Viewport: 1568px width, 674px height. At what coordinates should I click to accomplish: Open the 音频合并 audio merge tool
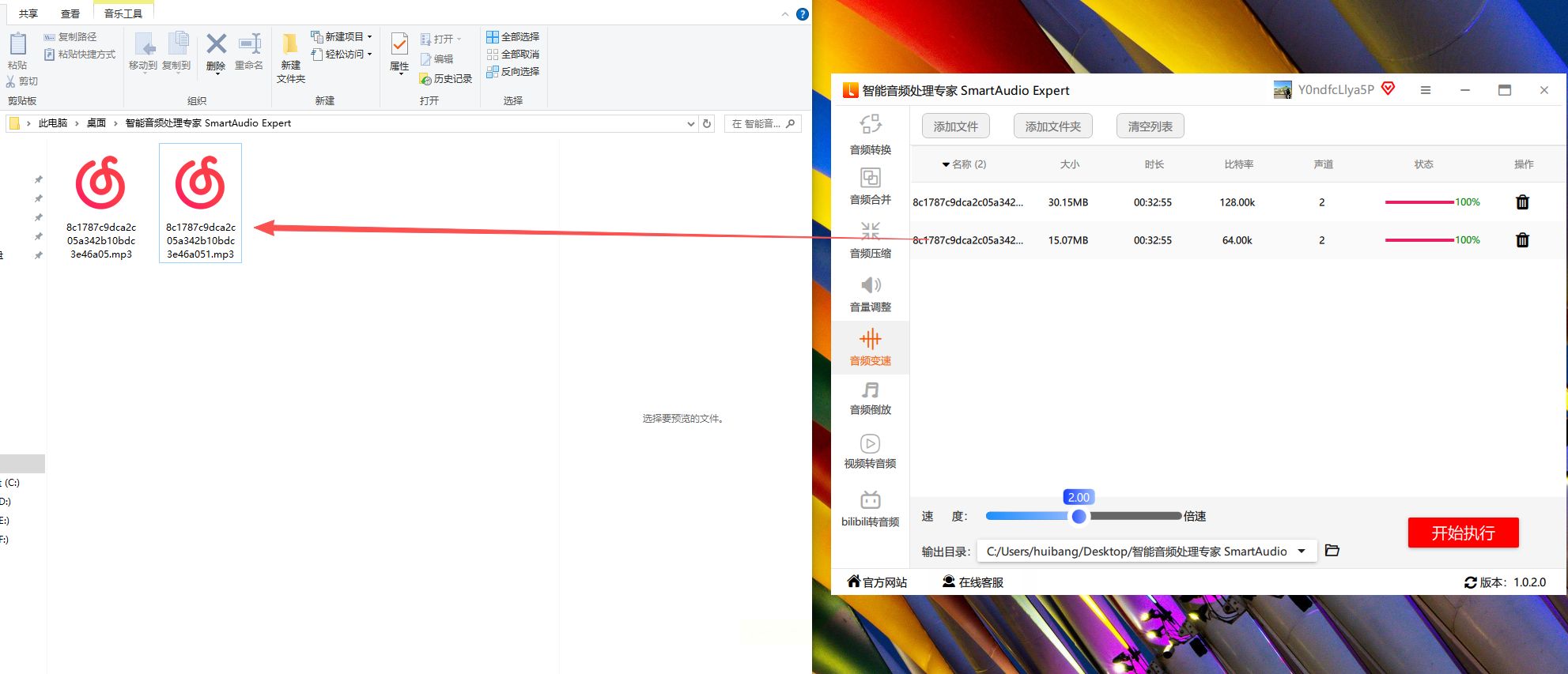[871, 186]
